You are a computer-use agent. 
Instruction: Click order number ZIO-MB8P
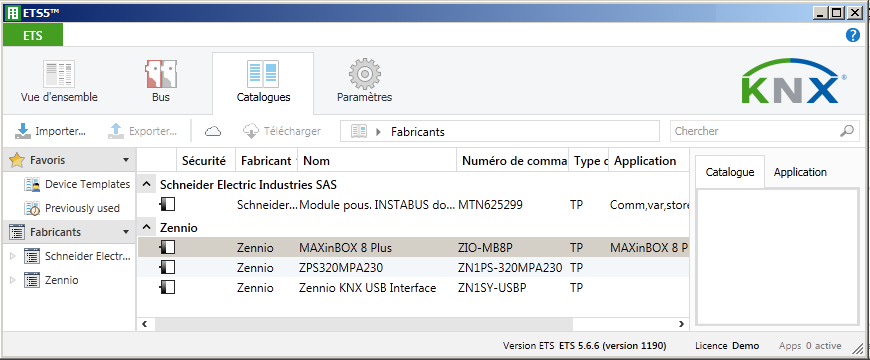click(485, 247)
